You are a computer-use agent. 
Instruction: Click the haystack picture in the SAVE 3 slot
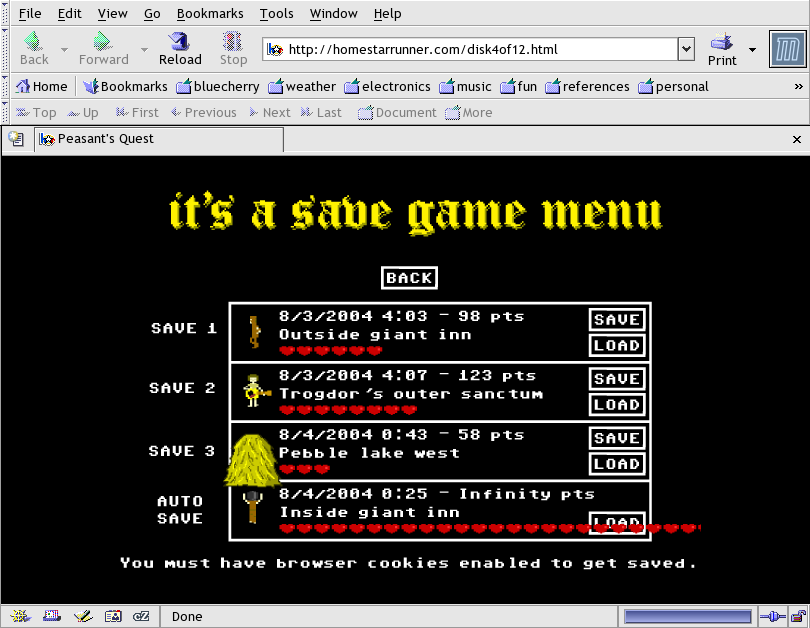tap(251, 461)
